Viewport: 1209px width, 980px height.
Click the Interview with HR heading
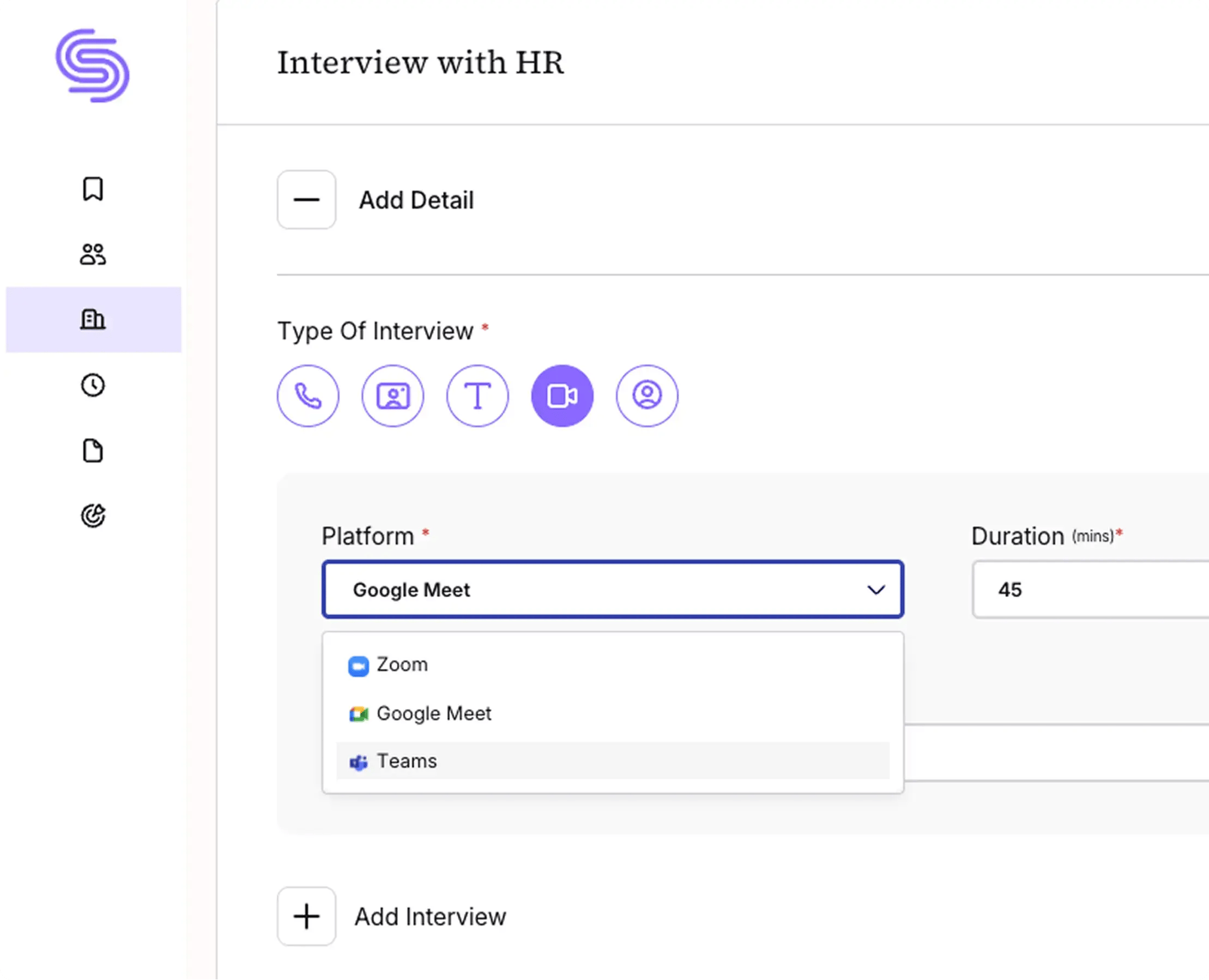tap(421, 62)
